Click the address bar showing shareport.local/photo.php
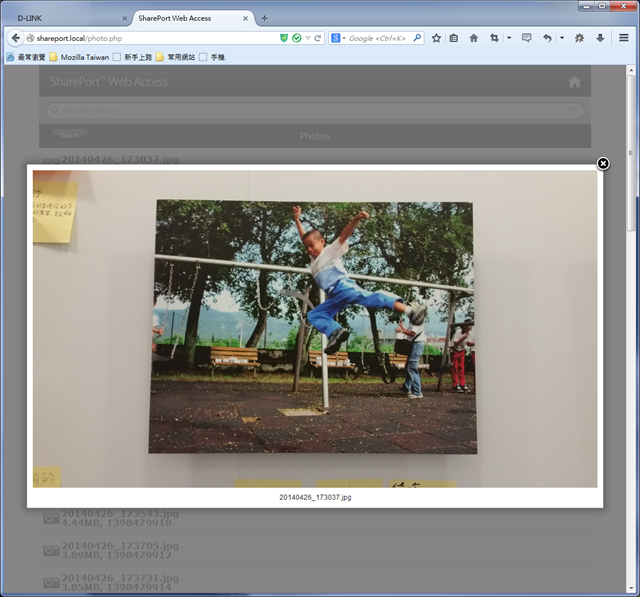Image resolution: width=640 pixels, height=597 pixels. [x=155, y=38]
